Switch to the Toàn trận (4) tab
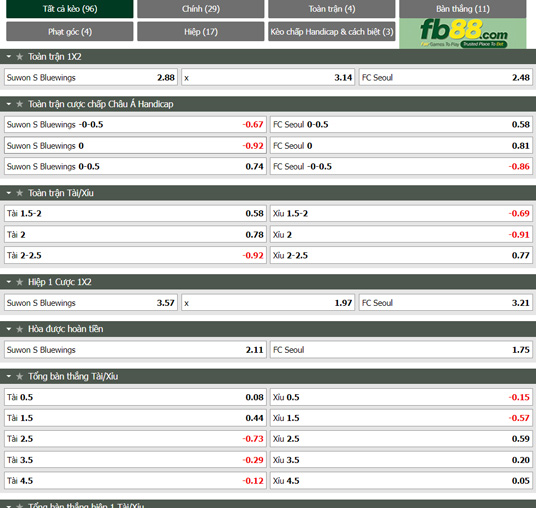Viewport: 536px width, 508px height. point(332,9)
